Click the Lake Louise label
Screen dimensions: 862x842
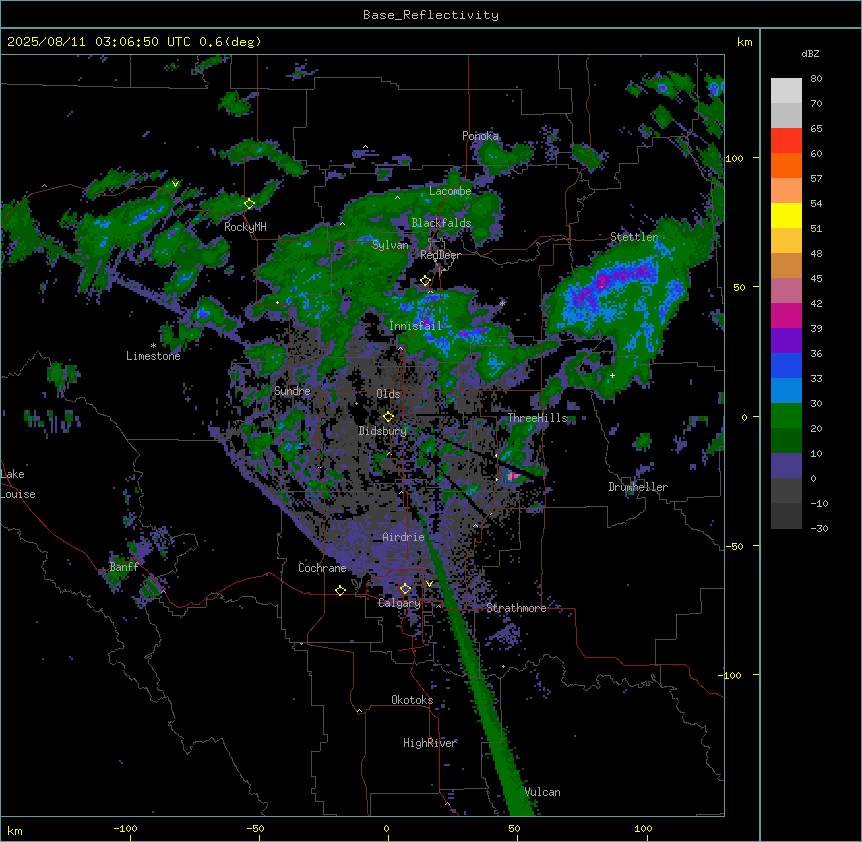coord(18,484)
